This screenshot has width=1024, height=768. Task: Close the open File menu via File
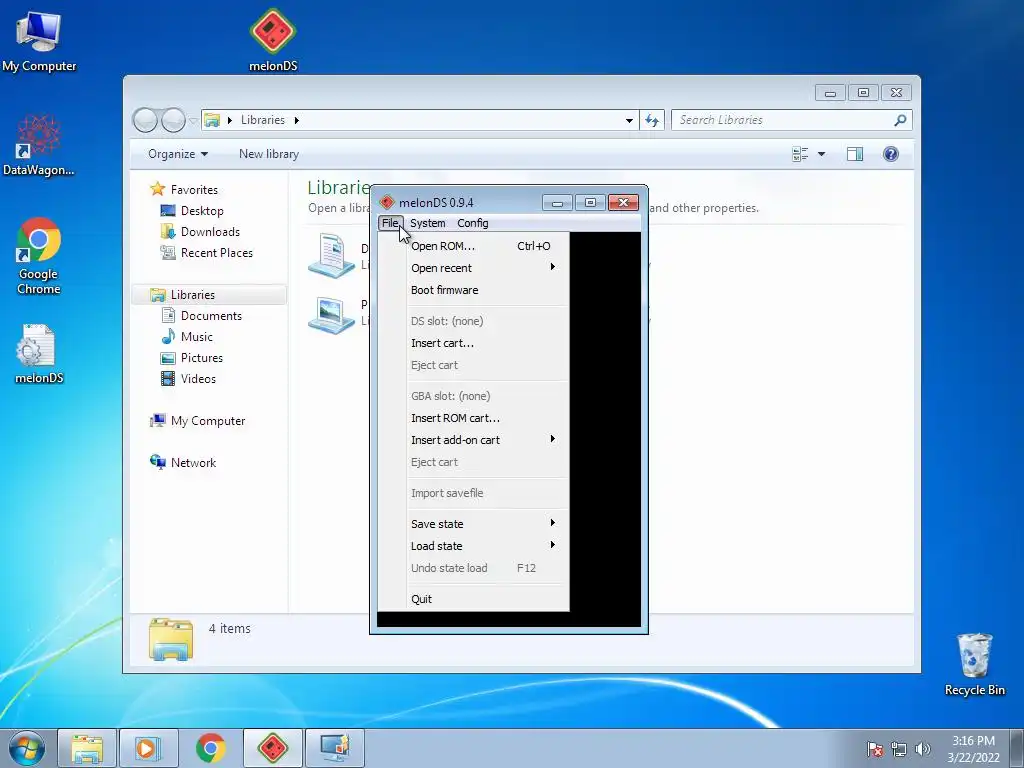[x=390, y=223]
